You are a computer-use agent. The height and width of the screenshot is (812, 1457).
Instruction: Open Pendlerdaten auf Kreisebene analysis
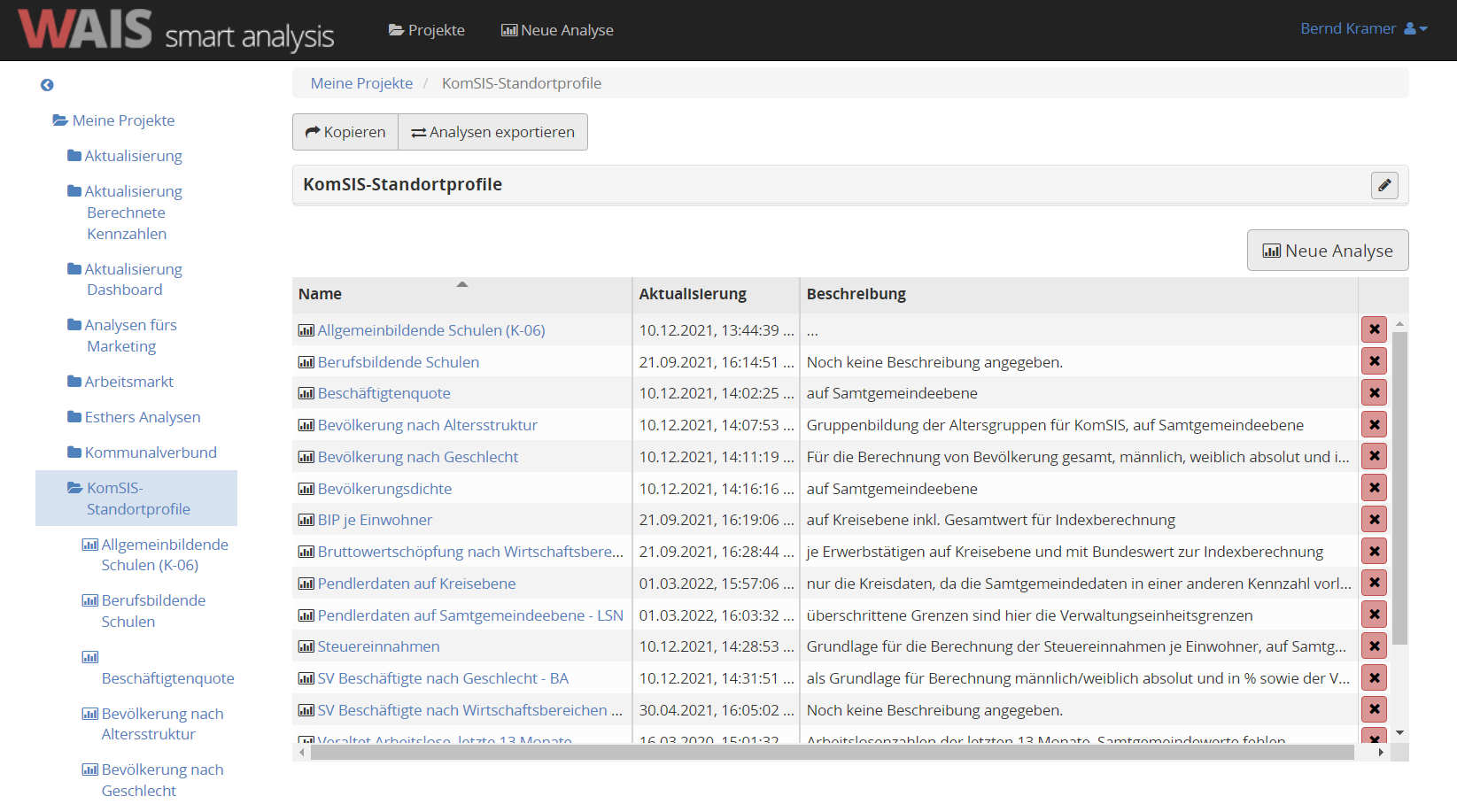416,584
